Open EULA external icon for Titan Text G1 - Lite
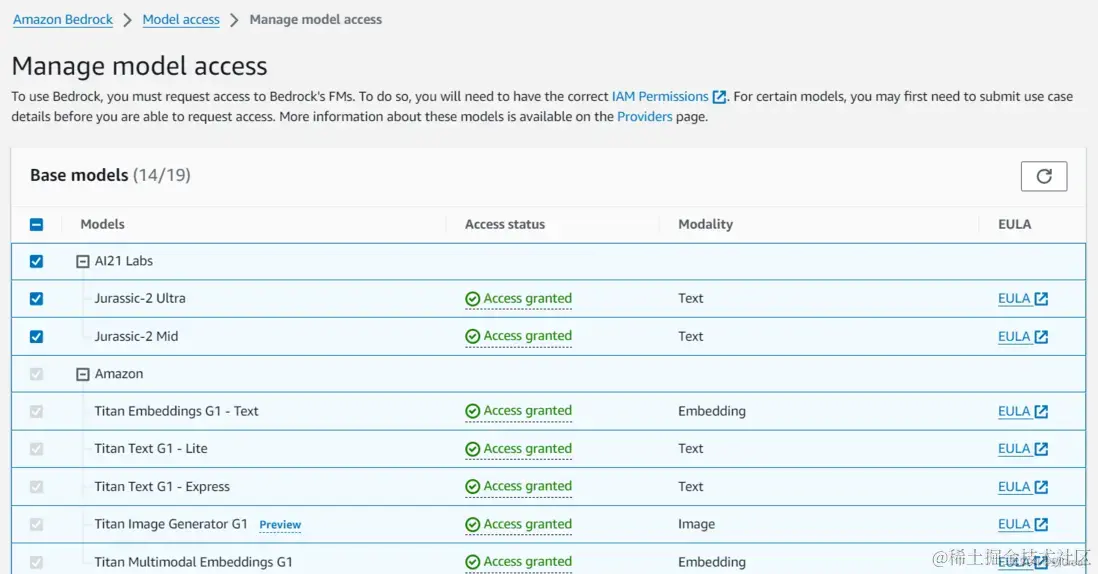 pyautogui.click(x=1041, y=449)
